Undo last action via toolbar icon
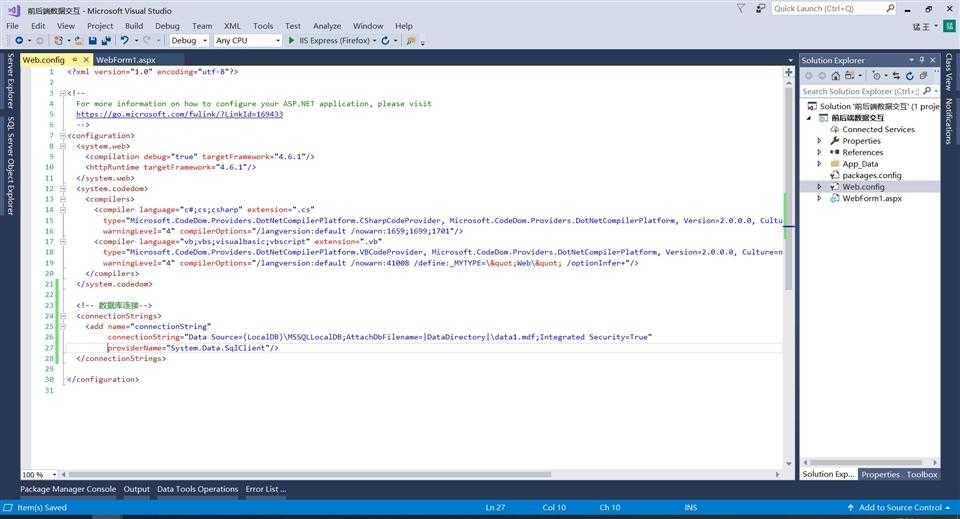The width and height of the screenshot is (960, 519). 124,40
